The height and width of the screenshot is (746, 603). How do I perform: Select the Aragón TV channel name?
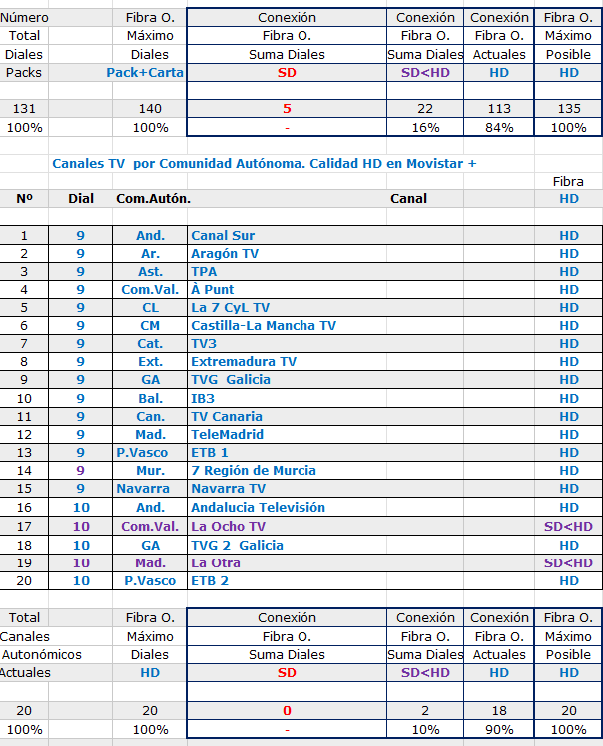coord(225,254)
